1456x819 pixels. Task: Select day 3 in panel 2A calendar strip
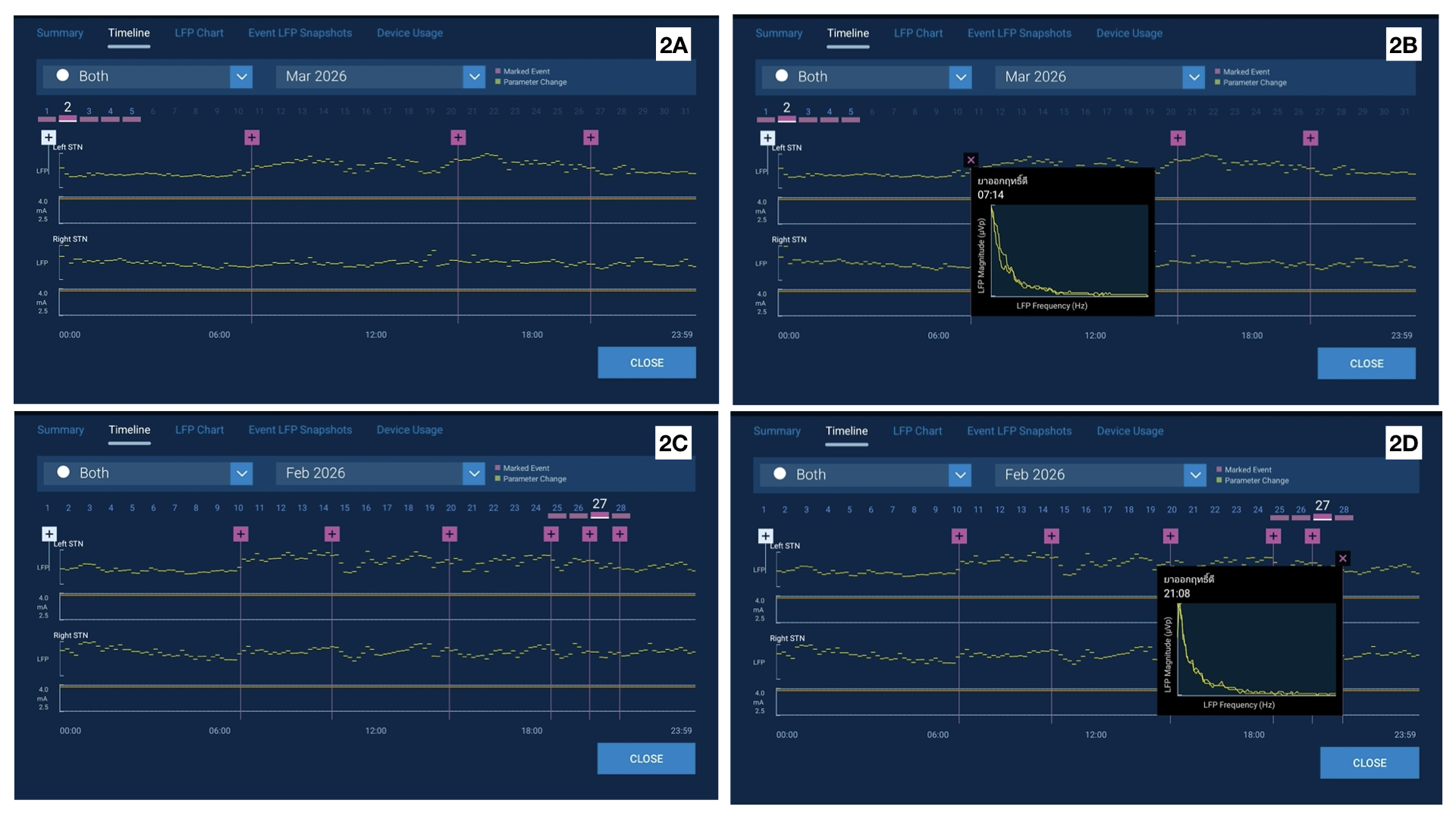(x=89, y=112)
